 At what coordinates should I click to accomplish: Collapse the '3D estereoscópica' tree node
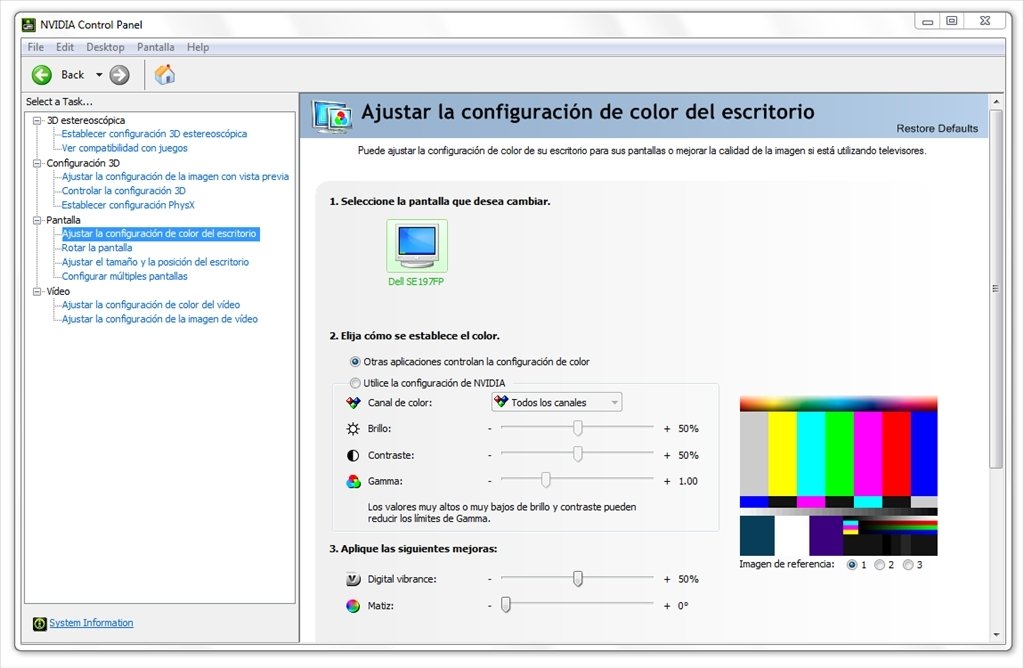click(37, 121)
